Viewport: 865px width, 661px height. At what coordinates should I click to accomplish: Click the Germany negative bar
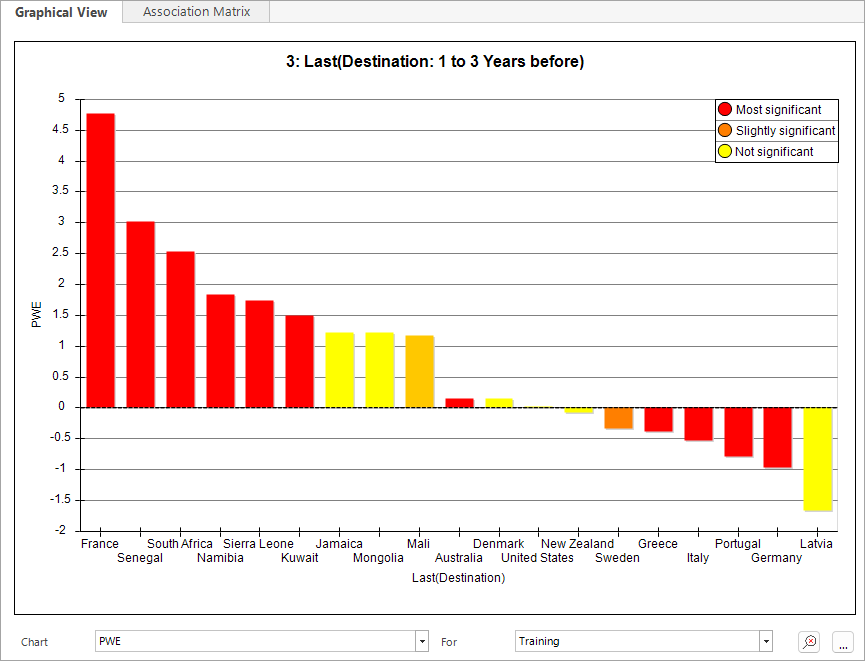(x=777, y=438)
